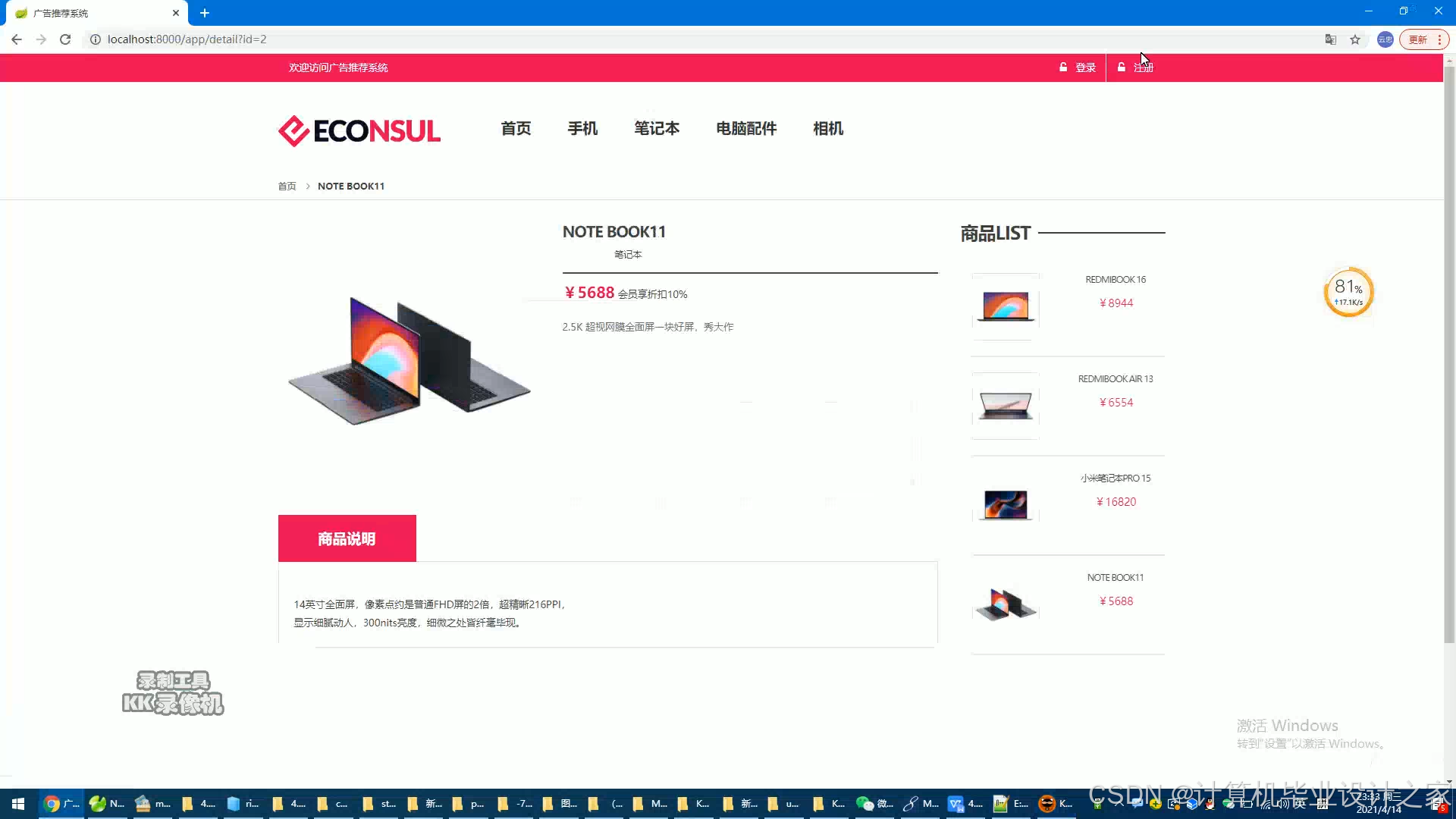Image resolution: width=1456 pixels, height=819 pixels.
Task: Click the 81% floating speed indicator
Action: point(1349,292)
